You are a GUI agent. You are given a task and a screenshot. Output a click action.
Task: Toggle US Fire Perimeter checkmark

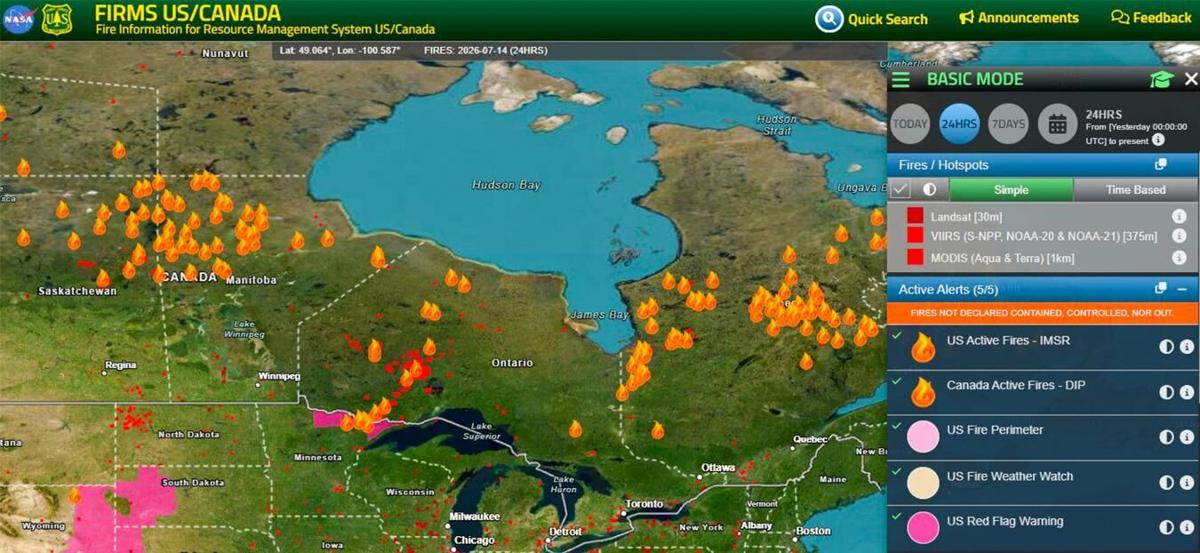pos(897,426)
